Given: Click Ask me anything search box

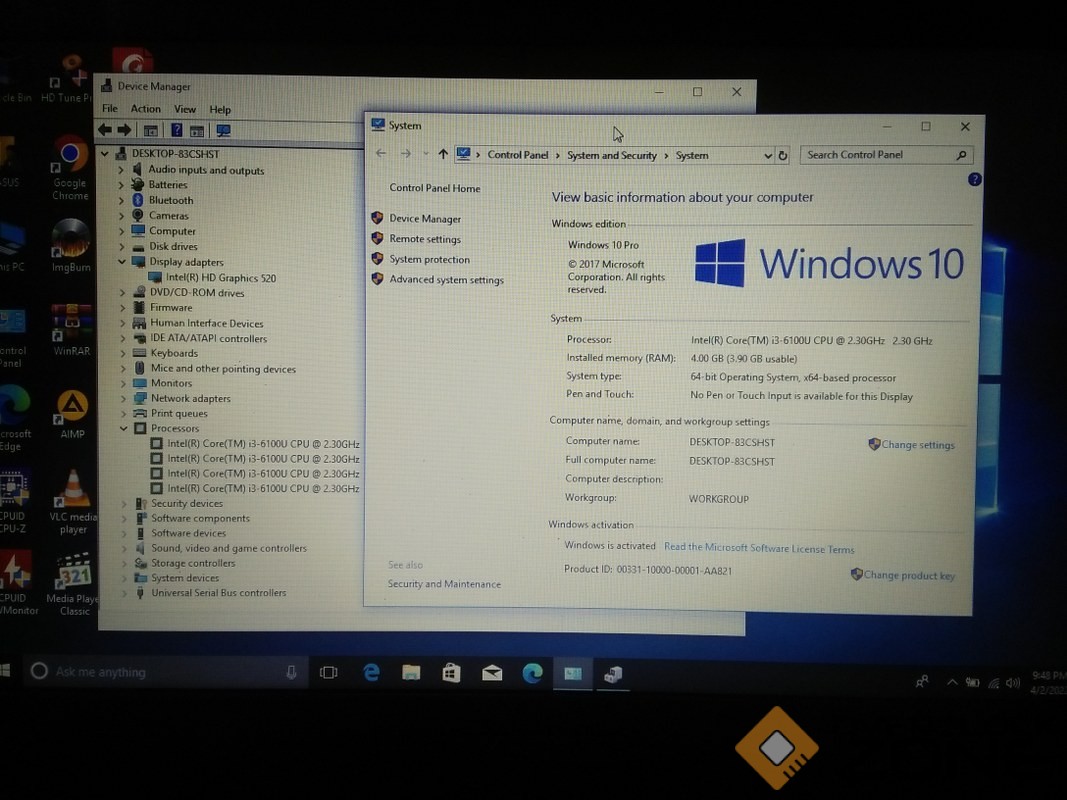Looking at the screenshot, I should click(167, 672).
